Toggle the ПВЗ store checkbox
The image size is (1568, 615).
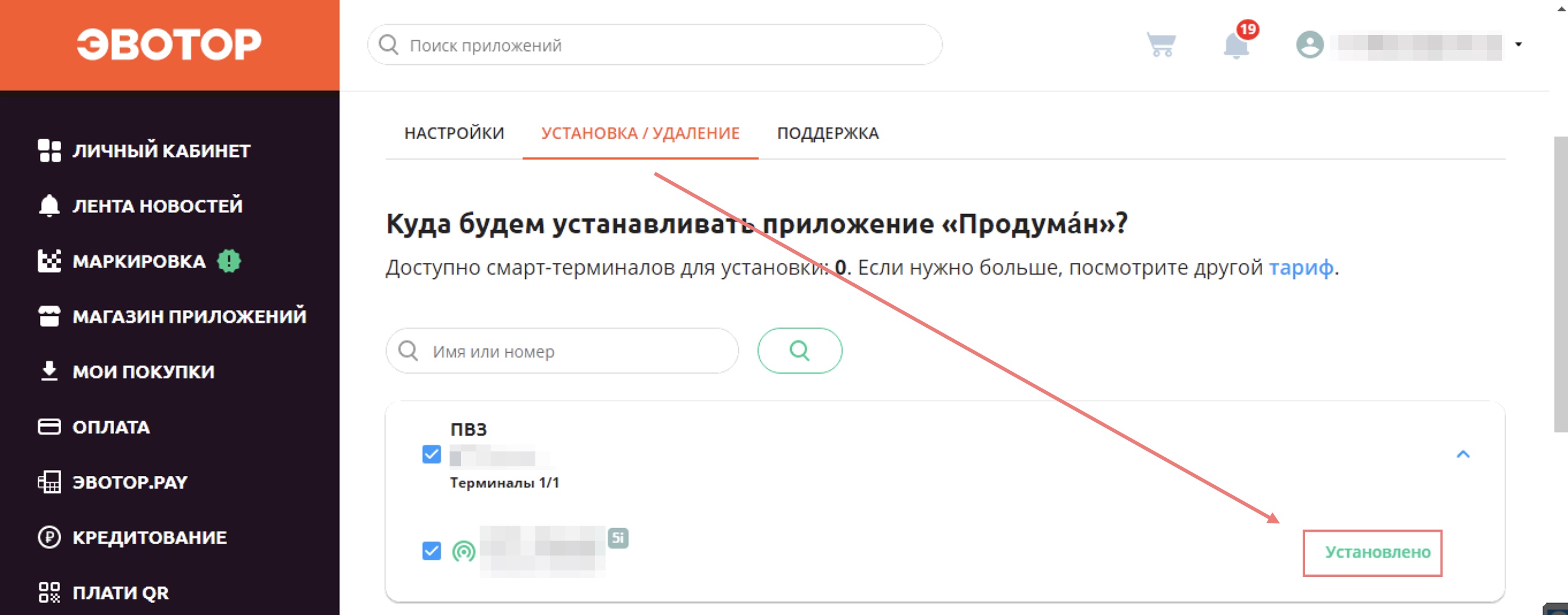[x=432, y=454]
